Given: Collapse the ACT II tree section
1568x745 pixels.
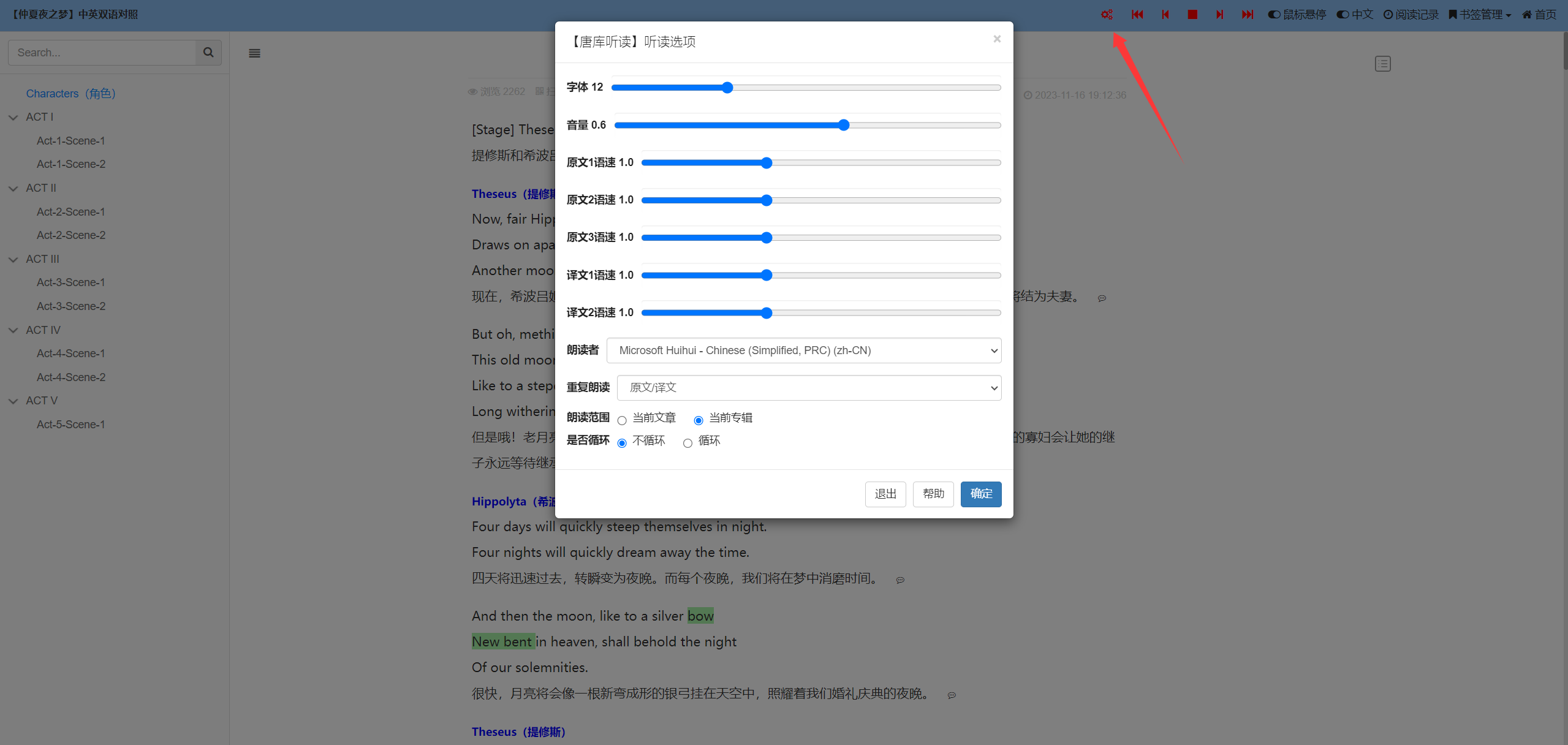Looking at the screenshot, I should tap(13, 189).
